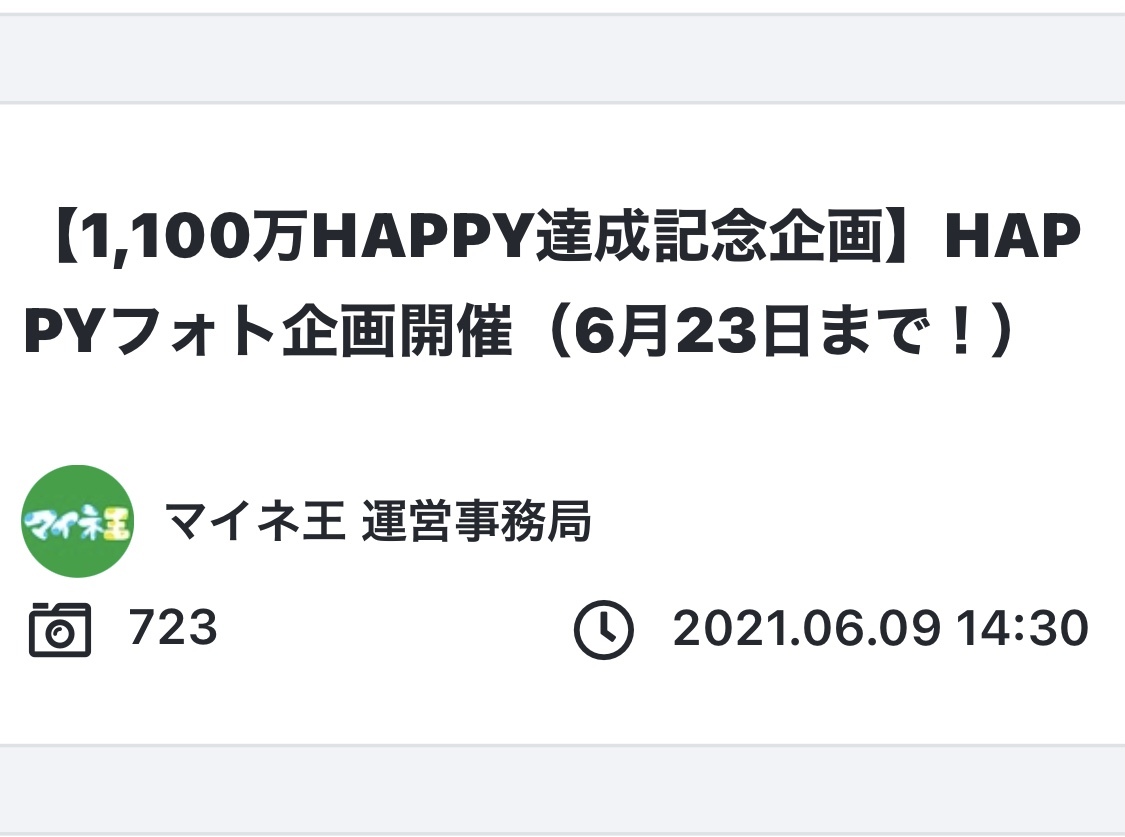Viewport: 1125px width, 837px height.
Task: Click the 723 photo count number
Action: (x=173, y=628)
